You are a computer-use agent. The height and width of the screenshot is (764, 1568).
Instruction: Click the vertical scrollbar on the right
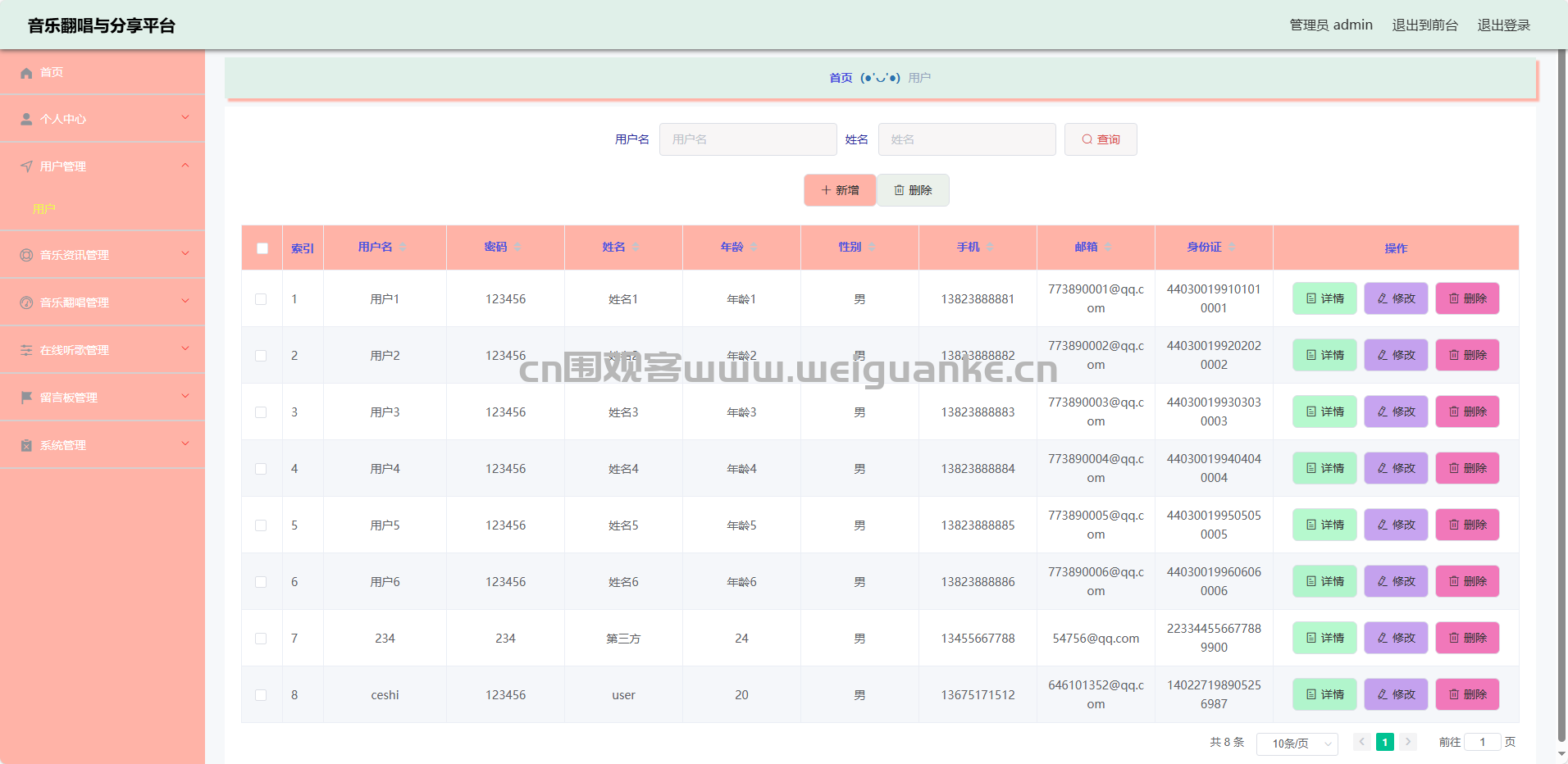pos(1561,393)
